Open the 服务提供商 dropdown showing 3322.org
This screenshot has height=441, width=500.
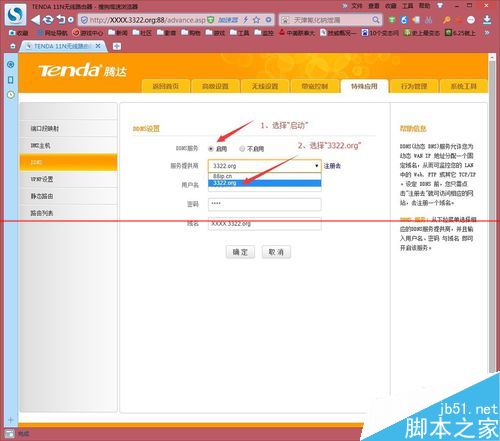265,166
